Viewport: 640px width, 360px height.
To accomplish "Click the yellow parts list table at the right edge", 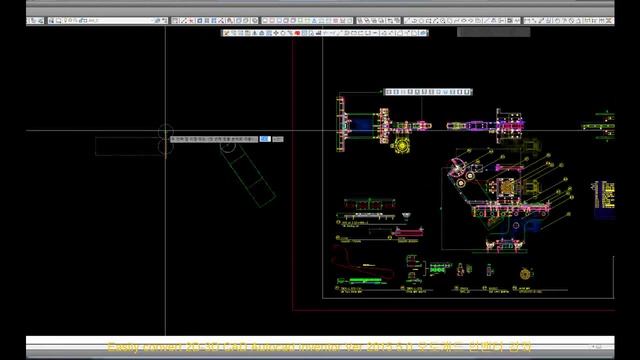I will click(x=605, y=195).
